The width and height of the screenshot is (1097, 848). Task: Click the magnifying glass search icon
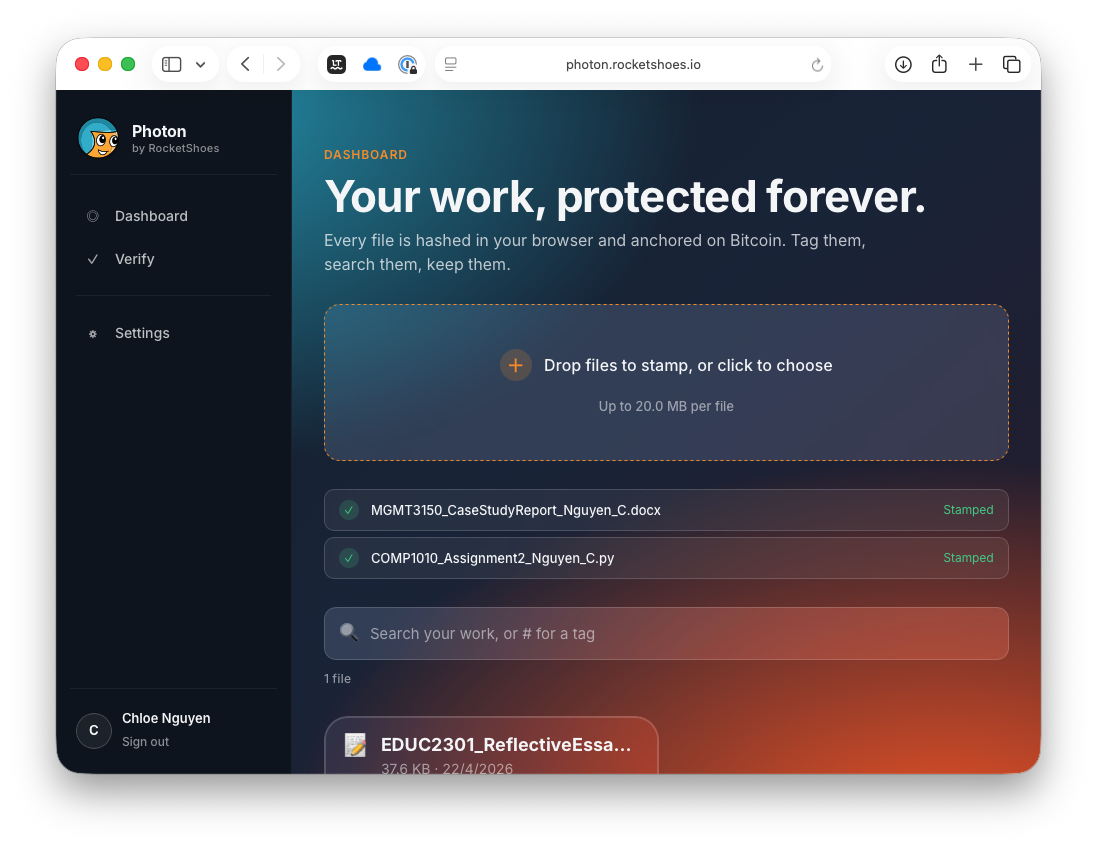point(348,633)
